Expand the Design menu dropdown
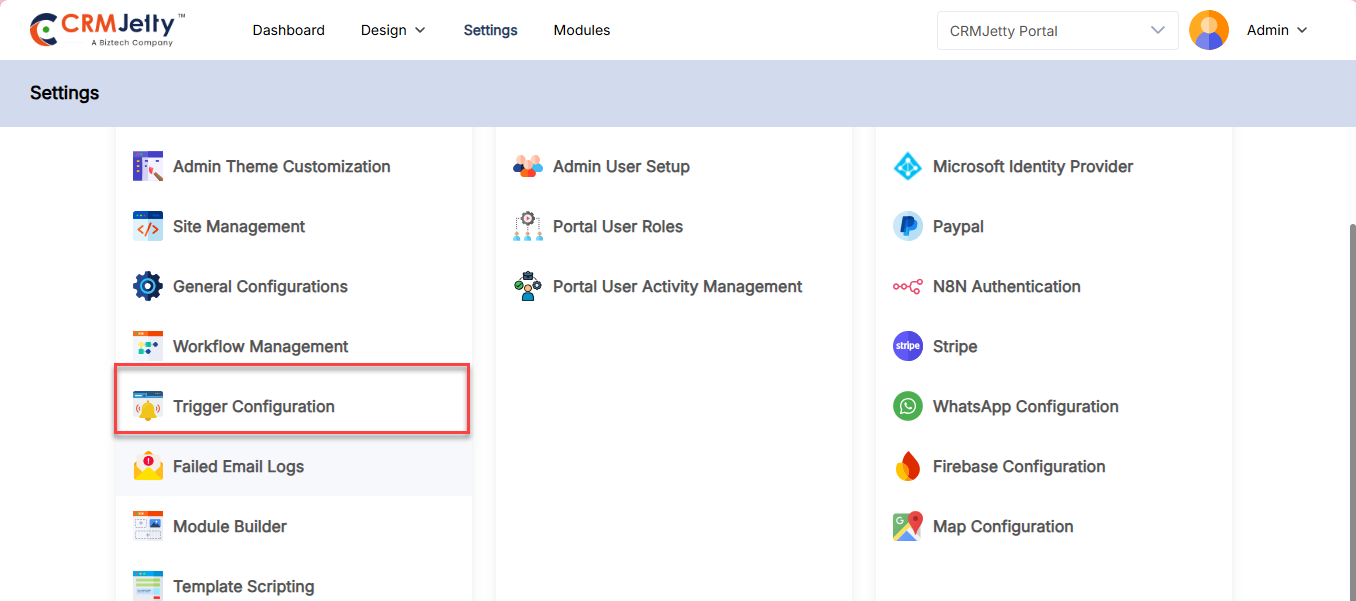The height and width of the screenshot is (601, 1356). (393, 30)
